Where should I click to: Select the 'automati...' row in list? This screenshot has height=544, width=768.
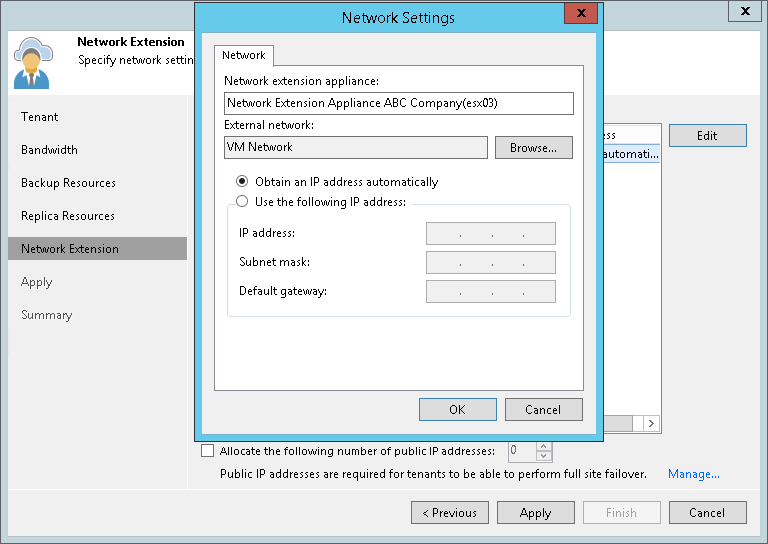[631, 154]
